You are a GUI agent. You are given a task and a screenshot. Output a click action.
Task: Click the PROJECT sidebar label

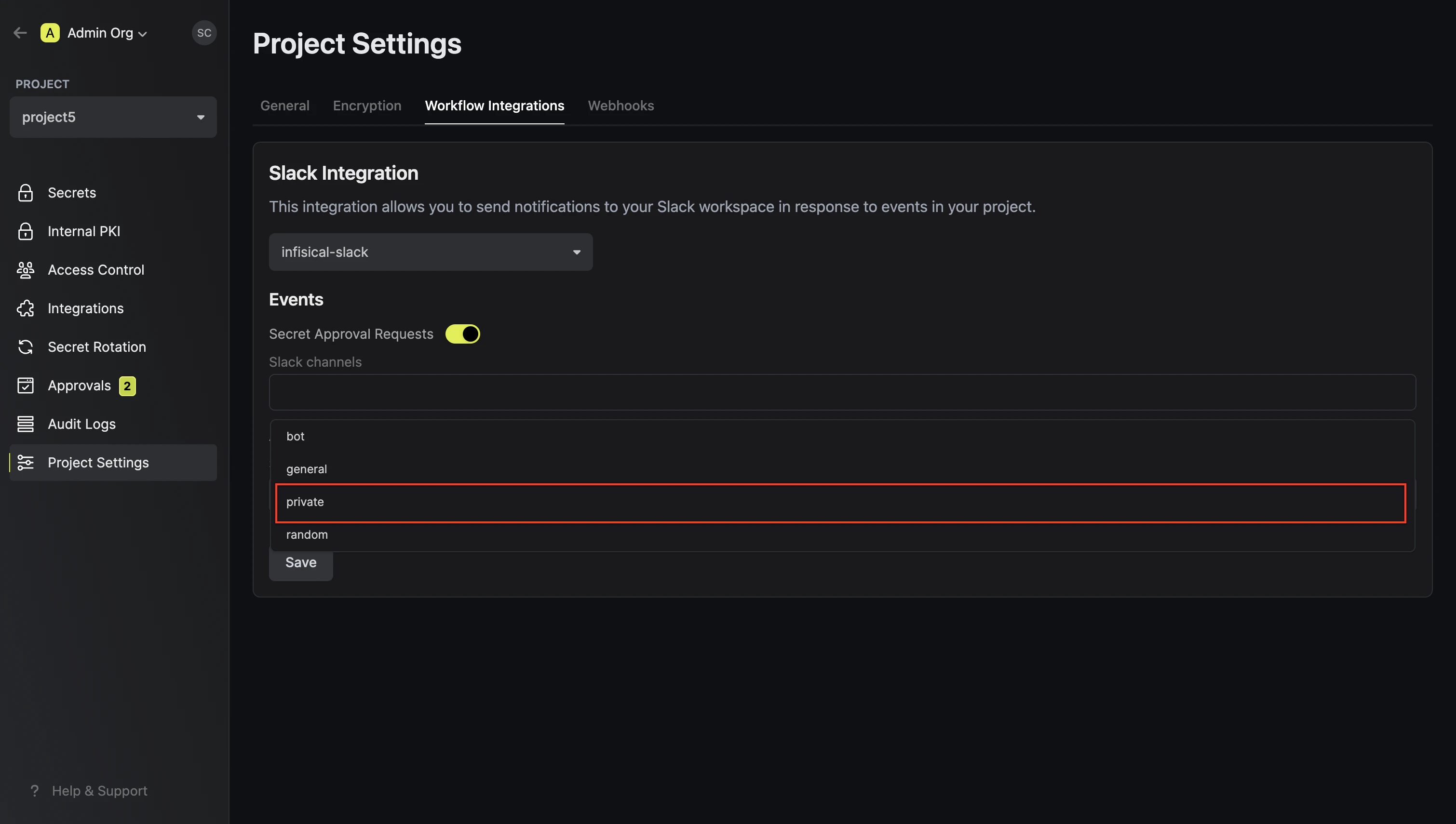tap(42, 84)
